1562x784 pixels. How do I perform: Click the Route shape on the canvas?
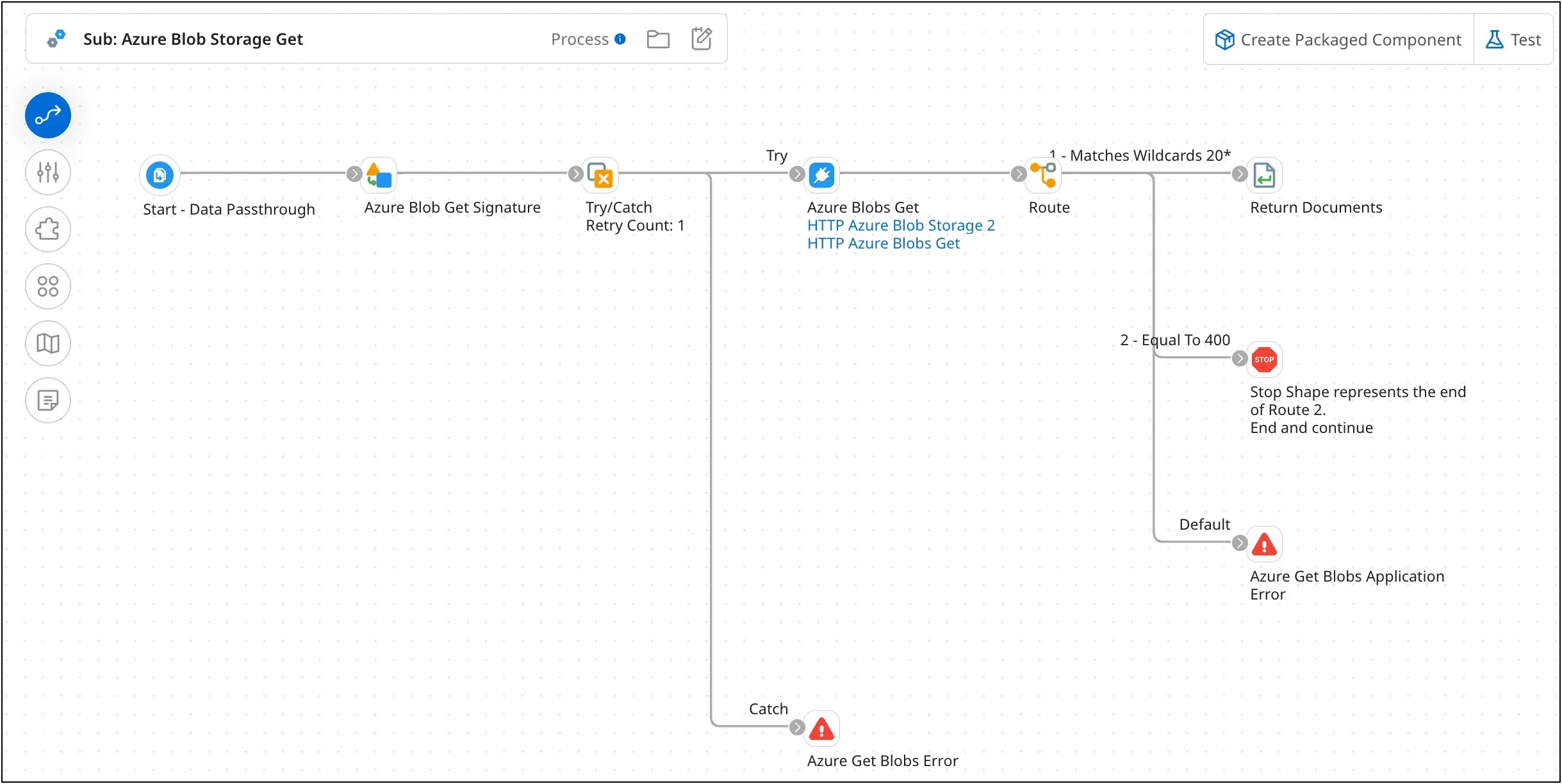point(1044,174)
